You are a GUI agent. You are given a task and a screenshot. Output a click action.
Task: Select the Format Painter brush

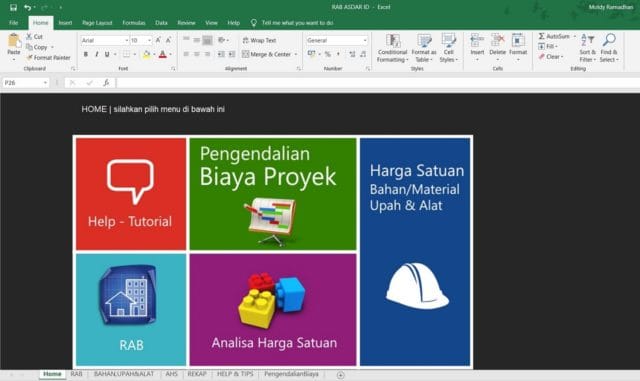(x=29, y=58)
